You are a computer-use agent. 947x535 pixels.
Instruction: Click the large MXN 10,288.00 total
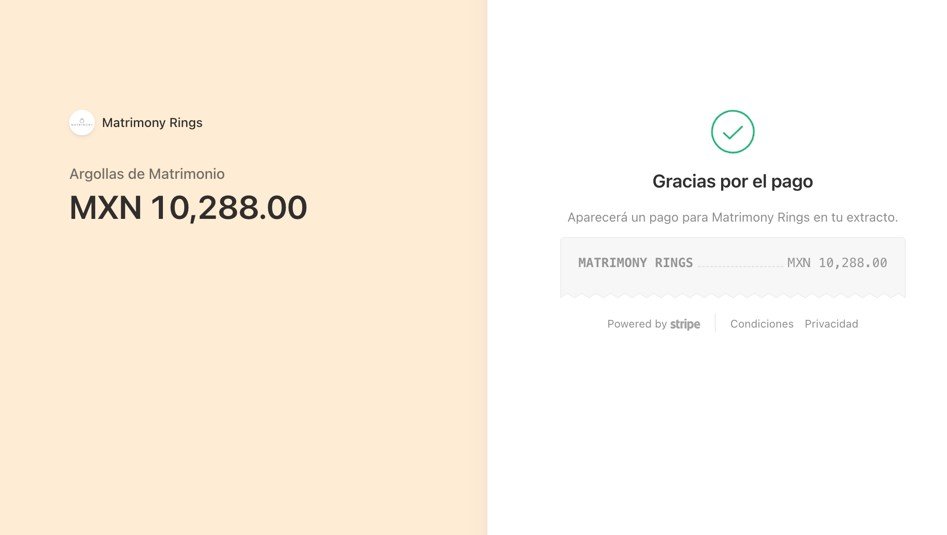[188, 208]
